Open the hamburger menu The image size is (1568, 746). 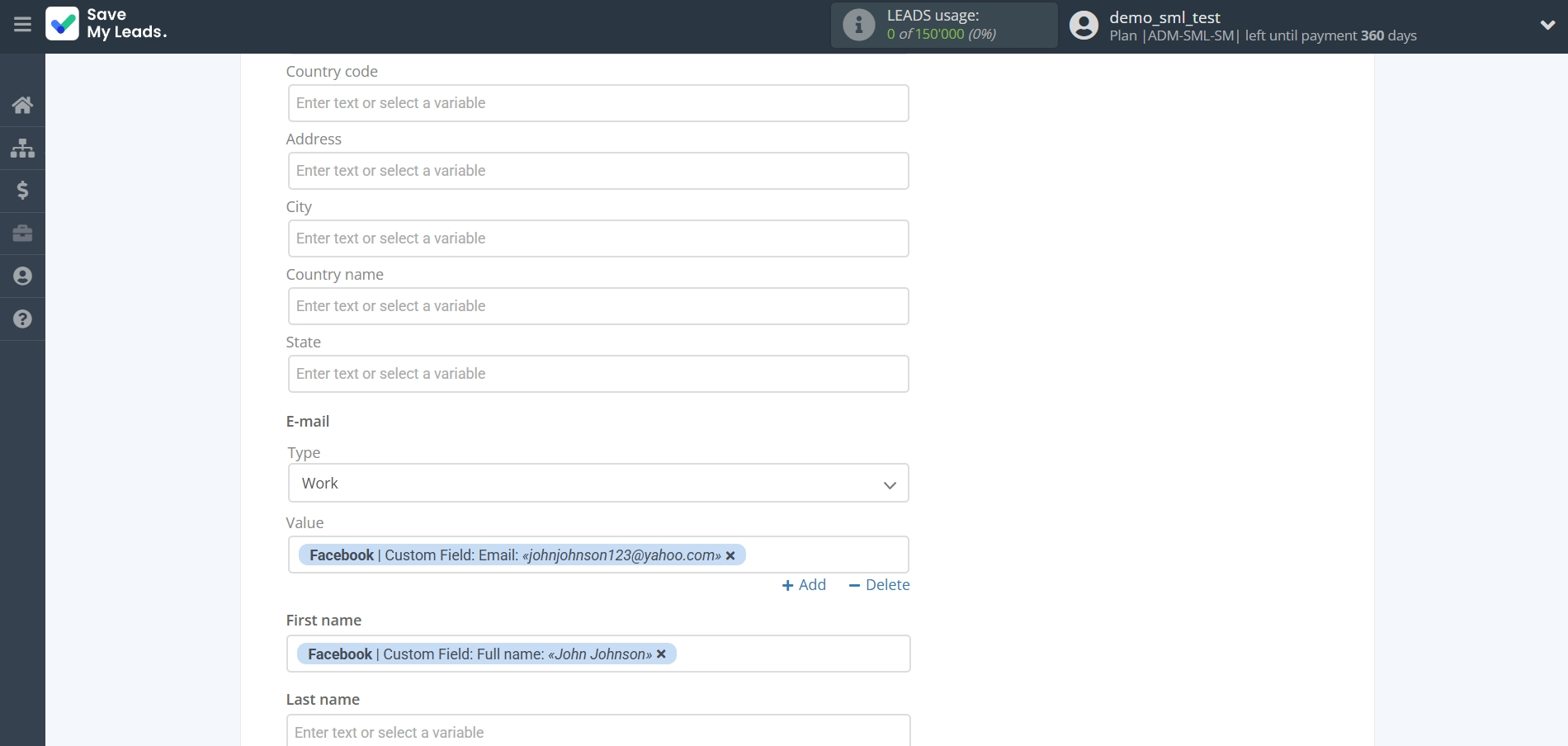pos(22,25)
